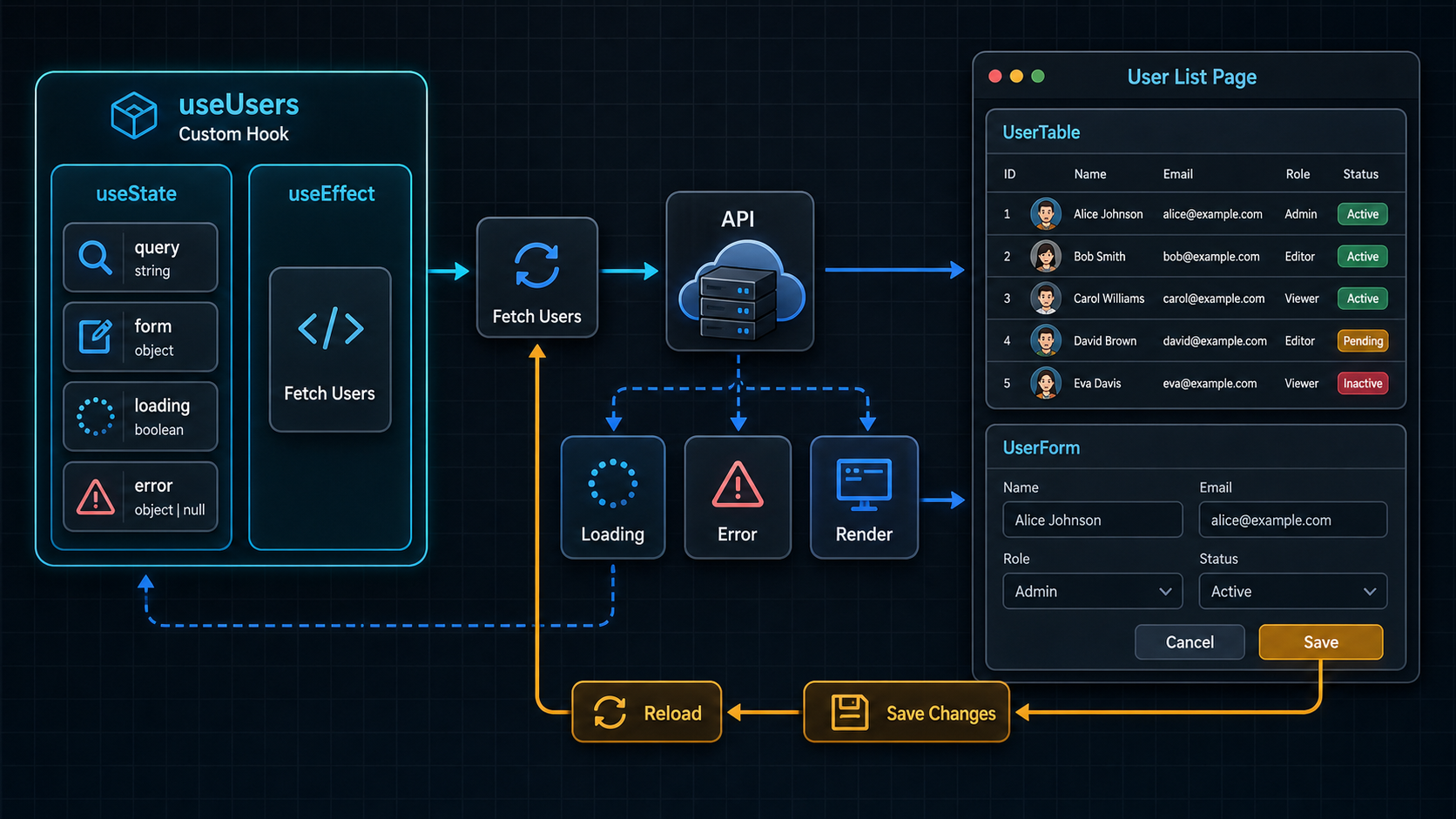Click the Email field with alice@example.com
This screenshot has width=1456, height=819.
point(1293,520)
